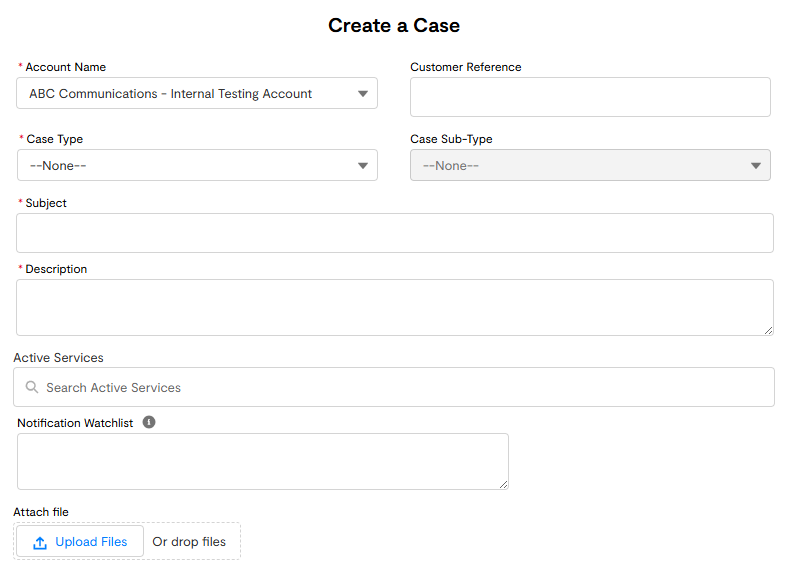Viewport: 791px width, 565px height.
Task: Click the 'Create a Case' heading
Action: [394, 25]
